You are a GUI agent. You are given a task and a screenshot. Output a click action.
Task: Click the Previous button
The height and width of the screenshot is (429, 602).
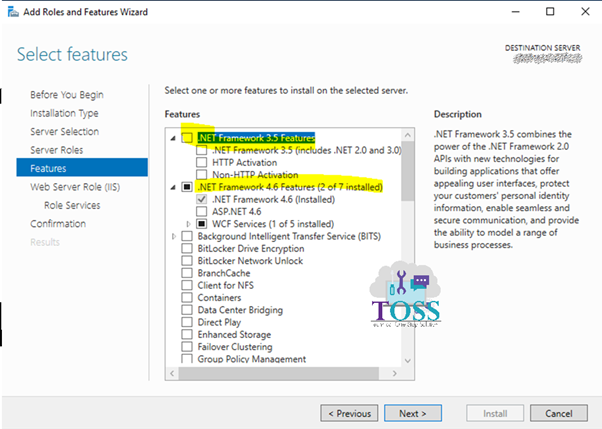pyautogui.click(x=349, y=413)
